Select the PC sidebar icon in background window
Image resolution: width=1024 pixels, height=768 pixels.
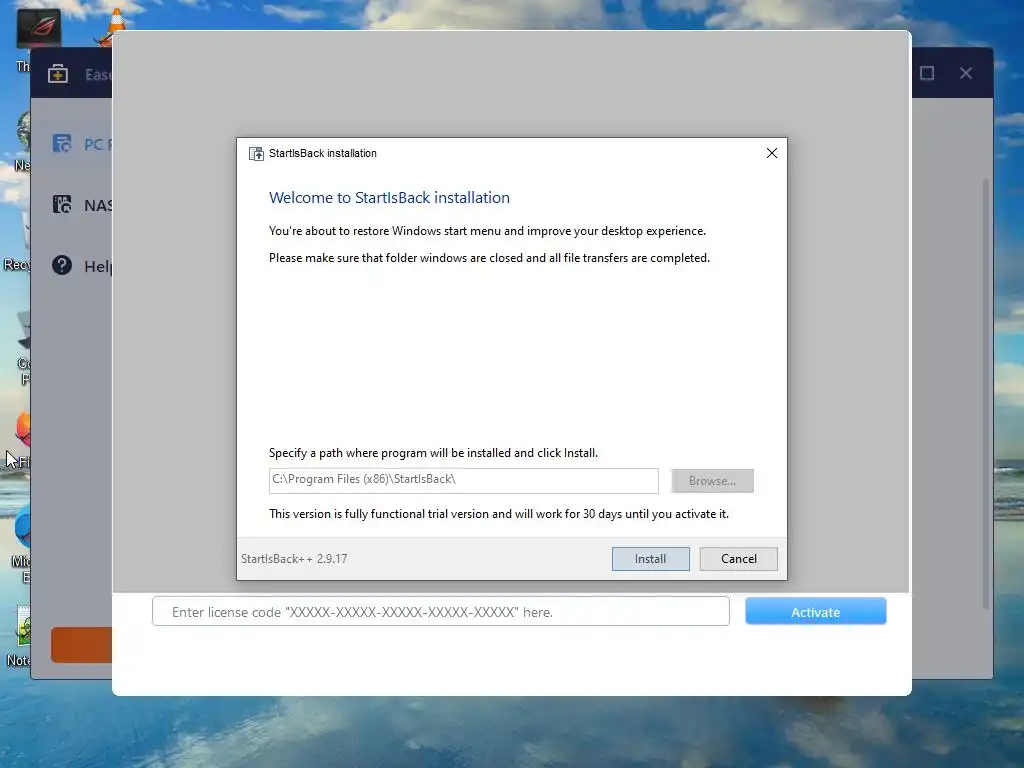62,143
